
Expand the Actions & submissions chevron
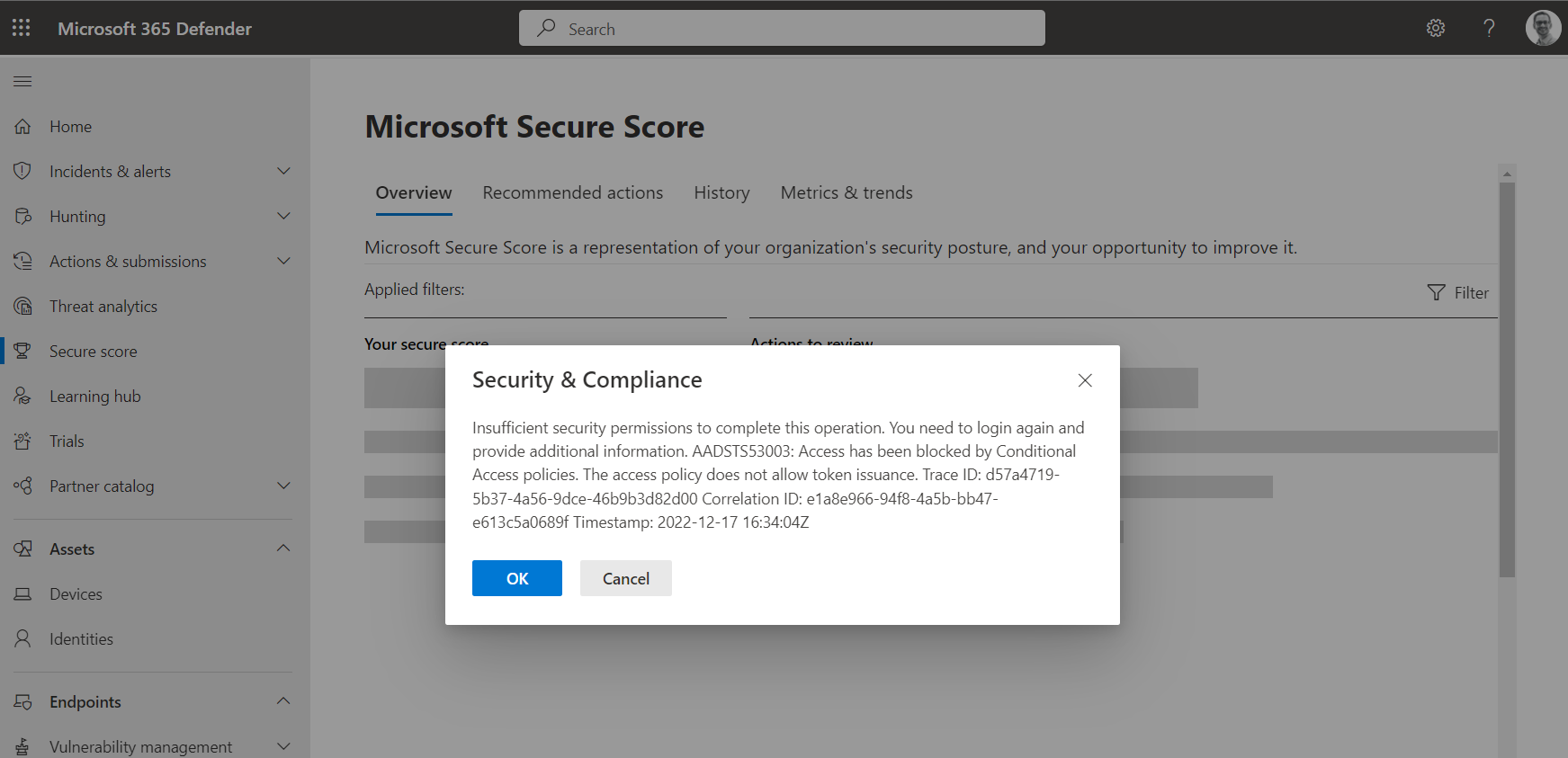click(283, 261)
